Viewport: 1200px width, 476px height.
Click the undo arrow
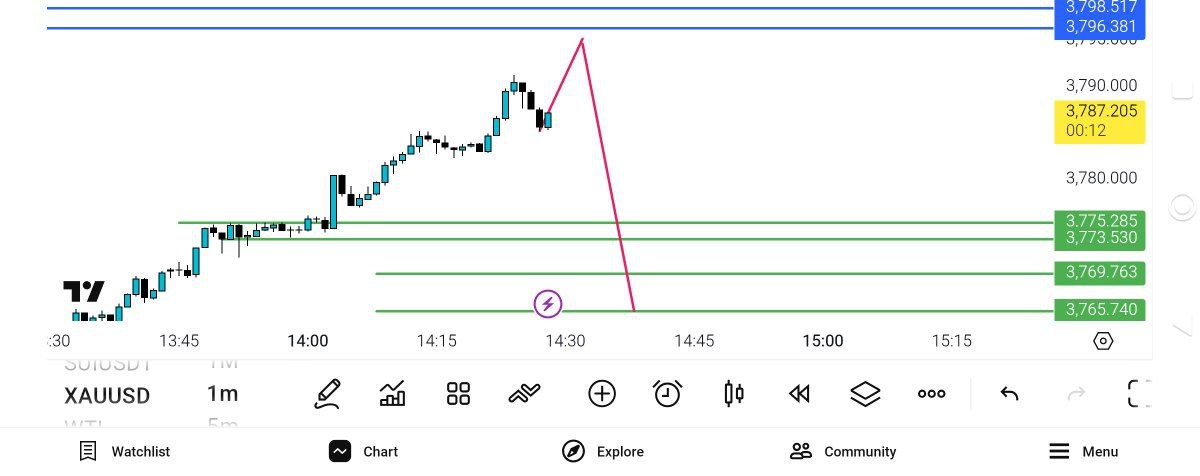click(x=1009, y=394)
